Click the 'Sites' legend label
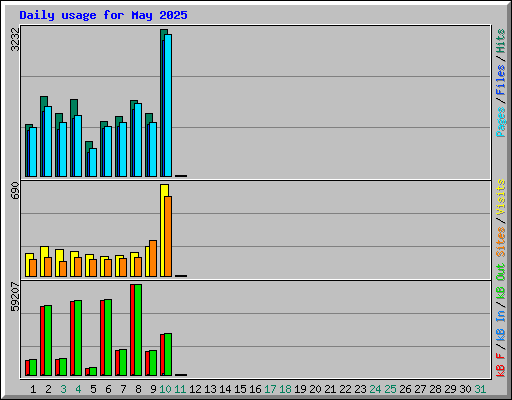Screen dimensions: 512x400 501,242
